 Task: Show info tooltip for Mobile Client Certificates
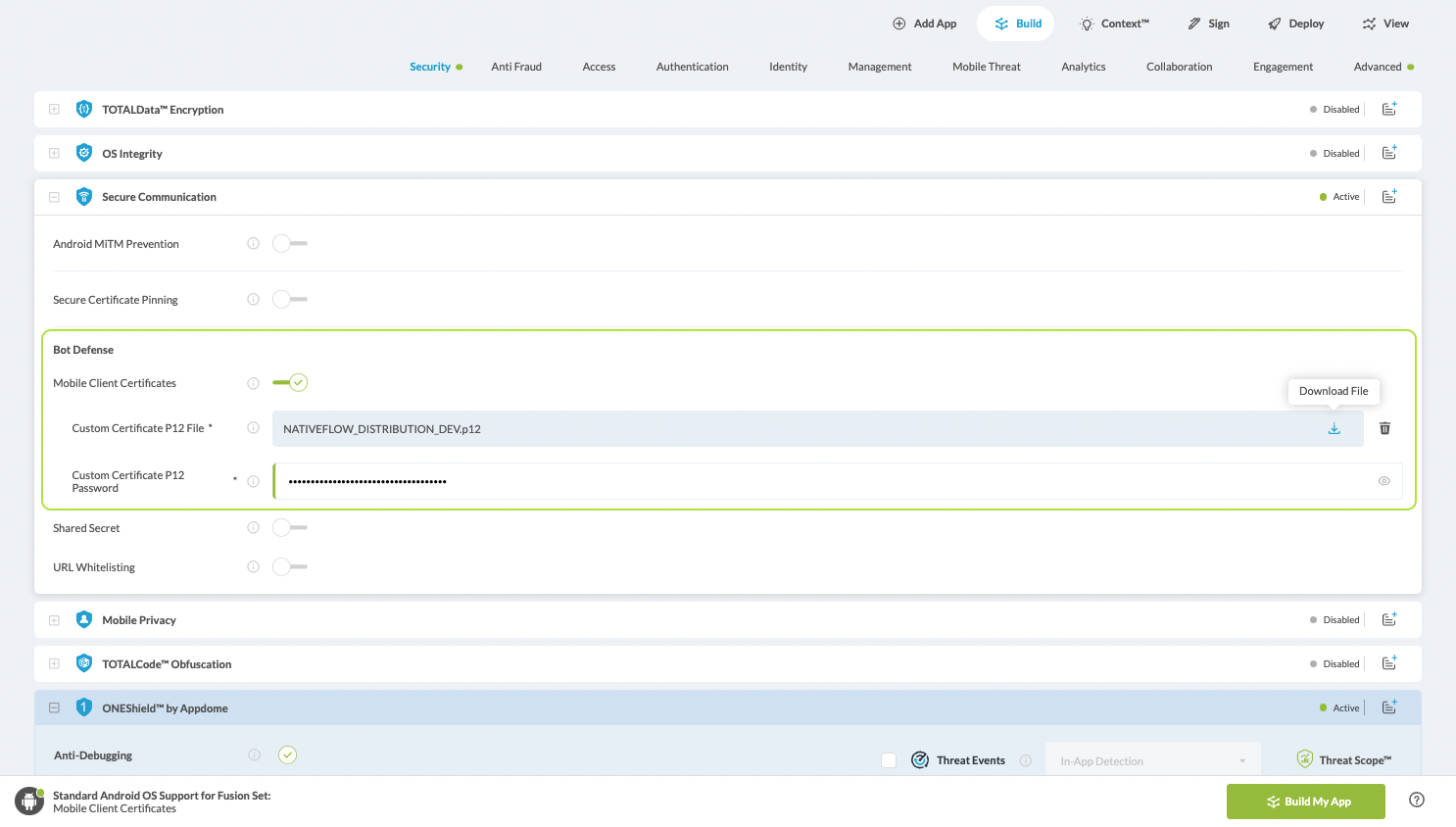[x=253, y=383]
